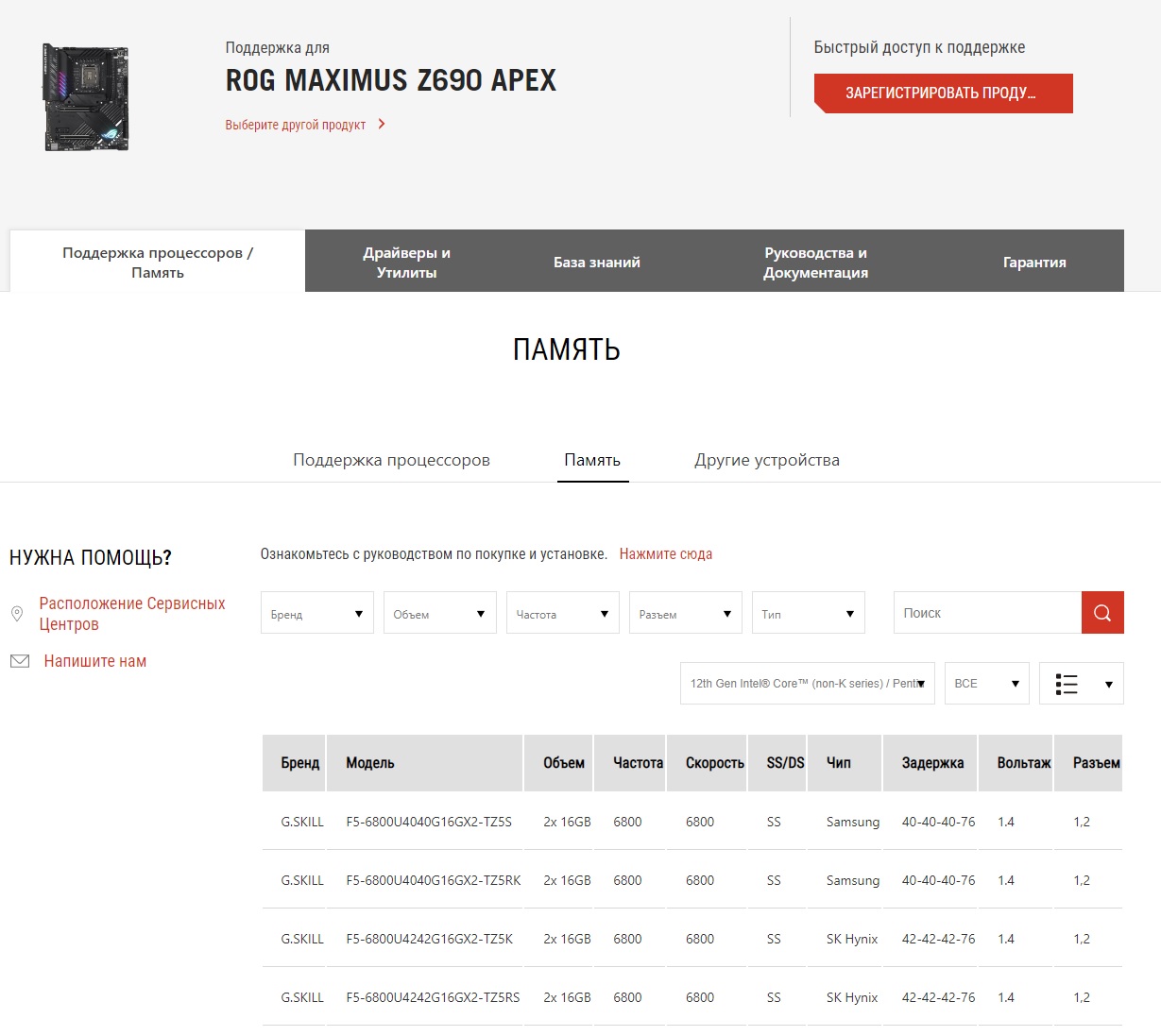
Task: Click the Бренд column header
Action: (294, 763)
